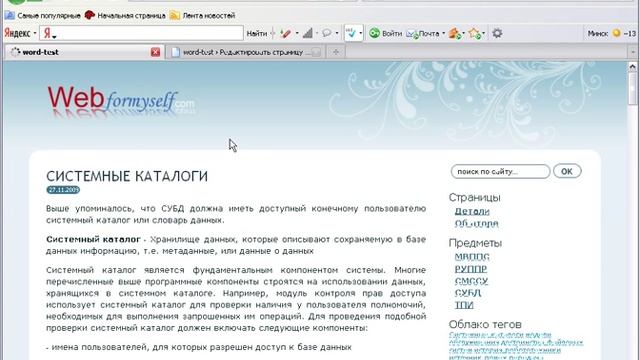Click the vertical scrollbar thumb
Image resolution: width=640 pixels, height=360 pixels.
coord(632,88)
